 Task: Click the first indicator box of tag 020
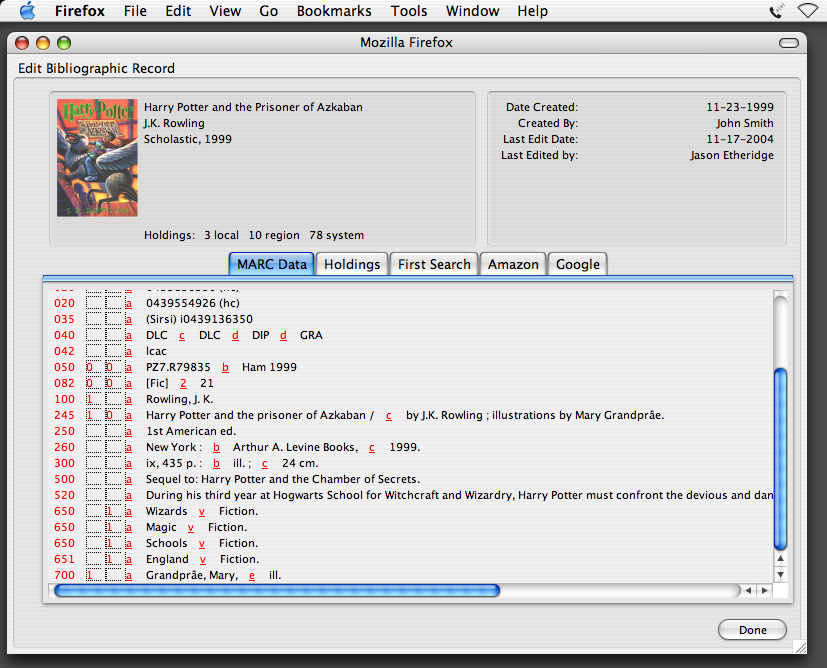click(x=93, y=303)
